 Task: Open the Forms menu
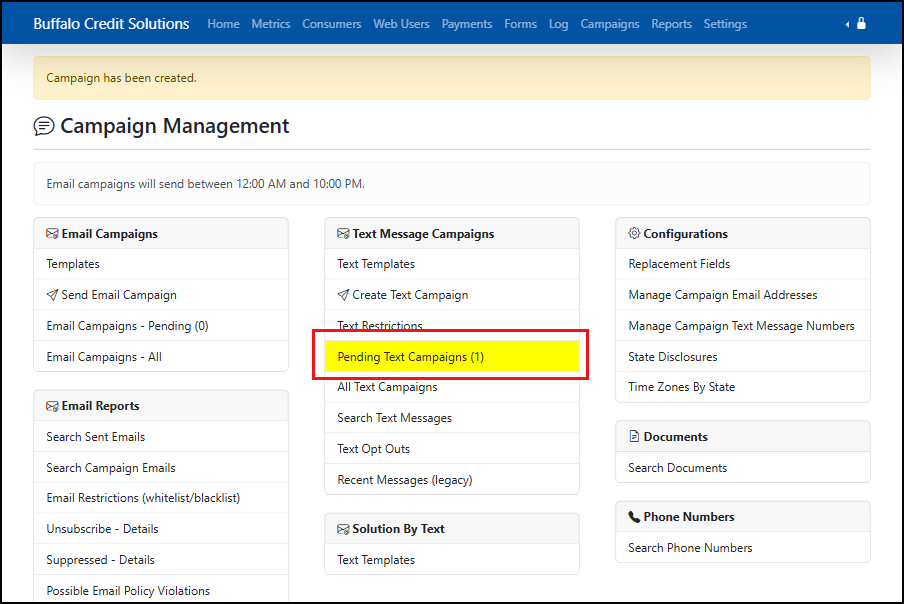coord(521,24)
